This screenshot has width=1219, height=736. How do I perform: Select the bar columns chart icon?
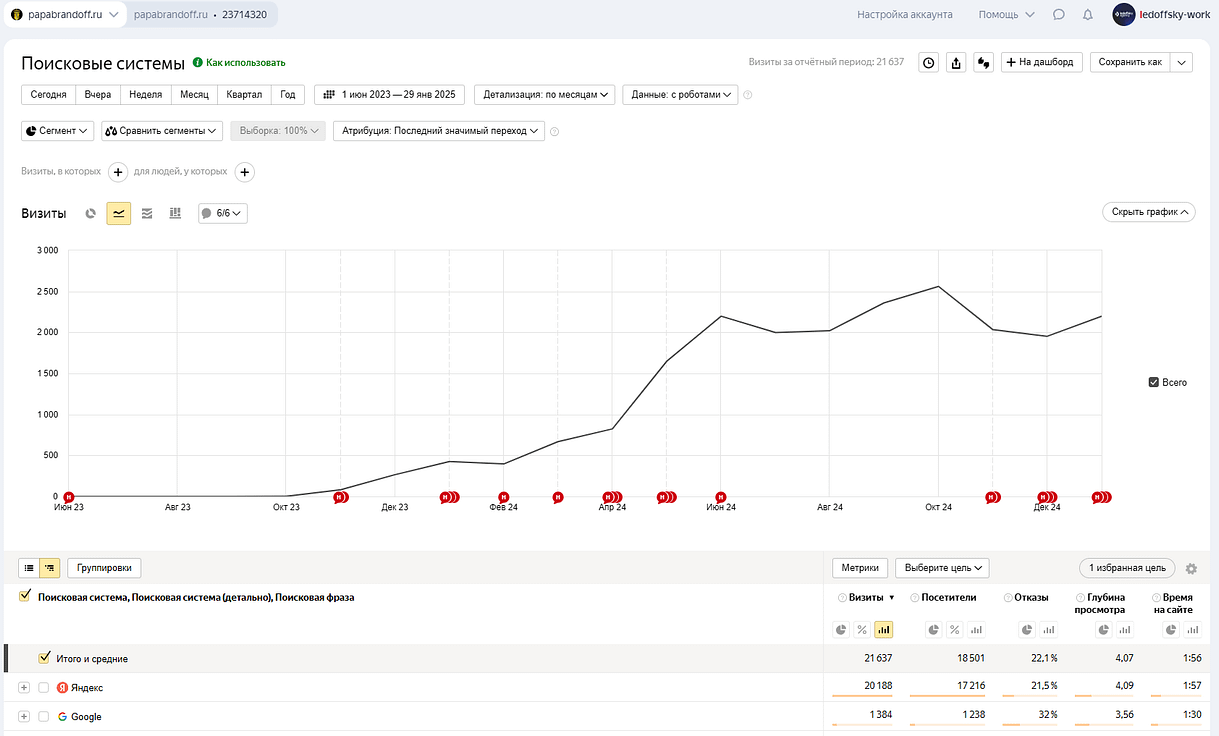(175, 213)
